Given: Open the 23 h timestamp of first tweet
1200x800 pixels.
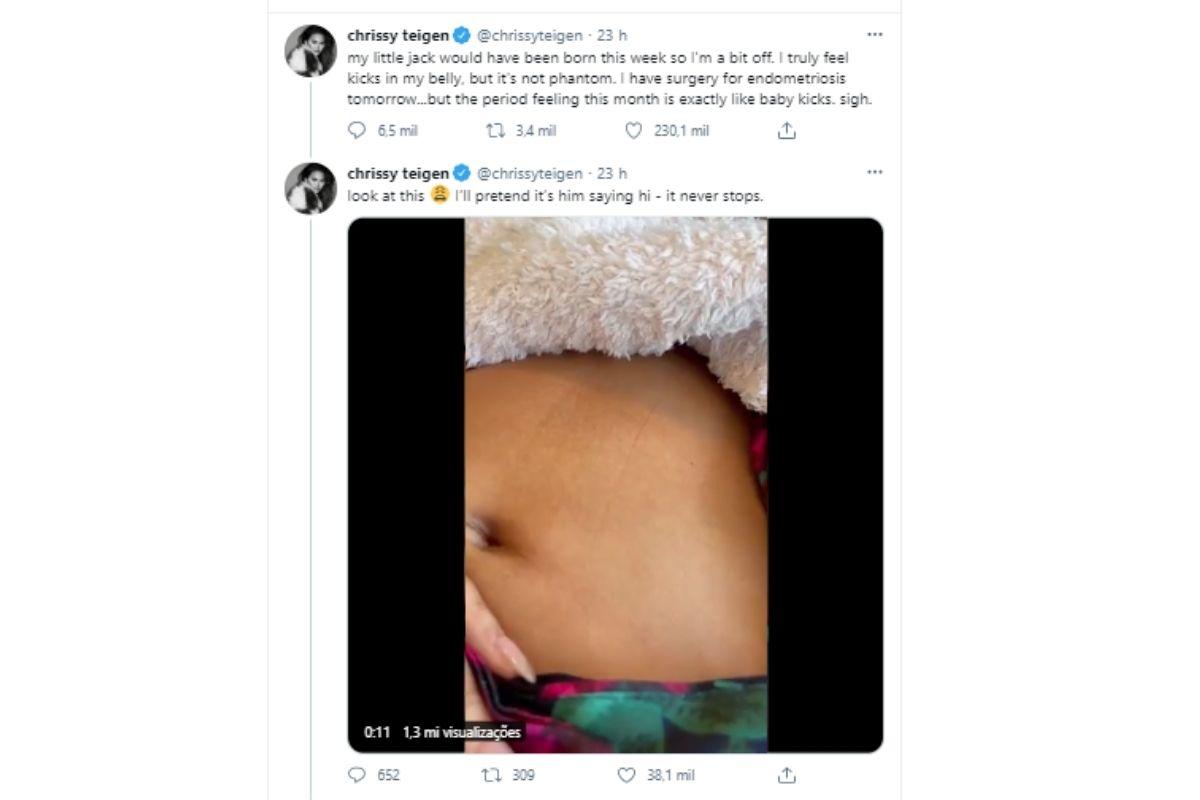Looking at the screenshot, I should [612, 35].
